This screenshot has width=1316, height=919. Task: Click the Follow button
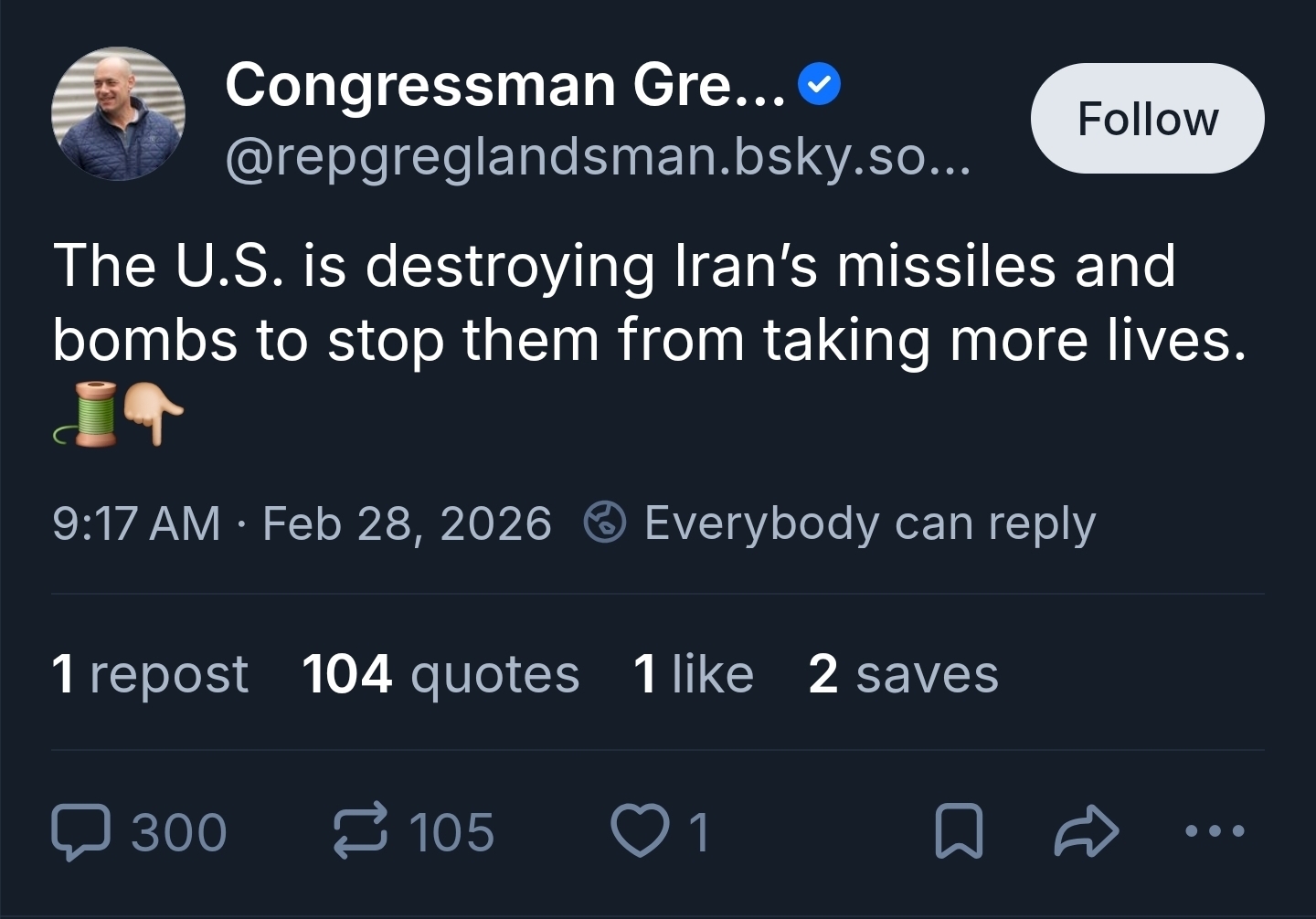1147,119
